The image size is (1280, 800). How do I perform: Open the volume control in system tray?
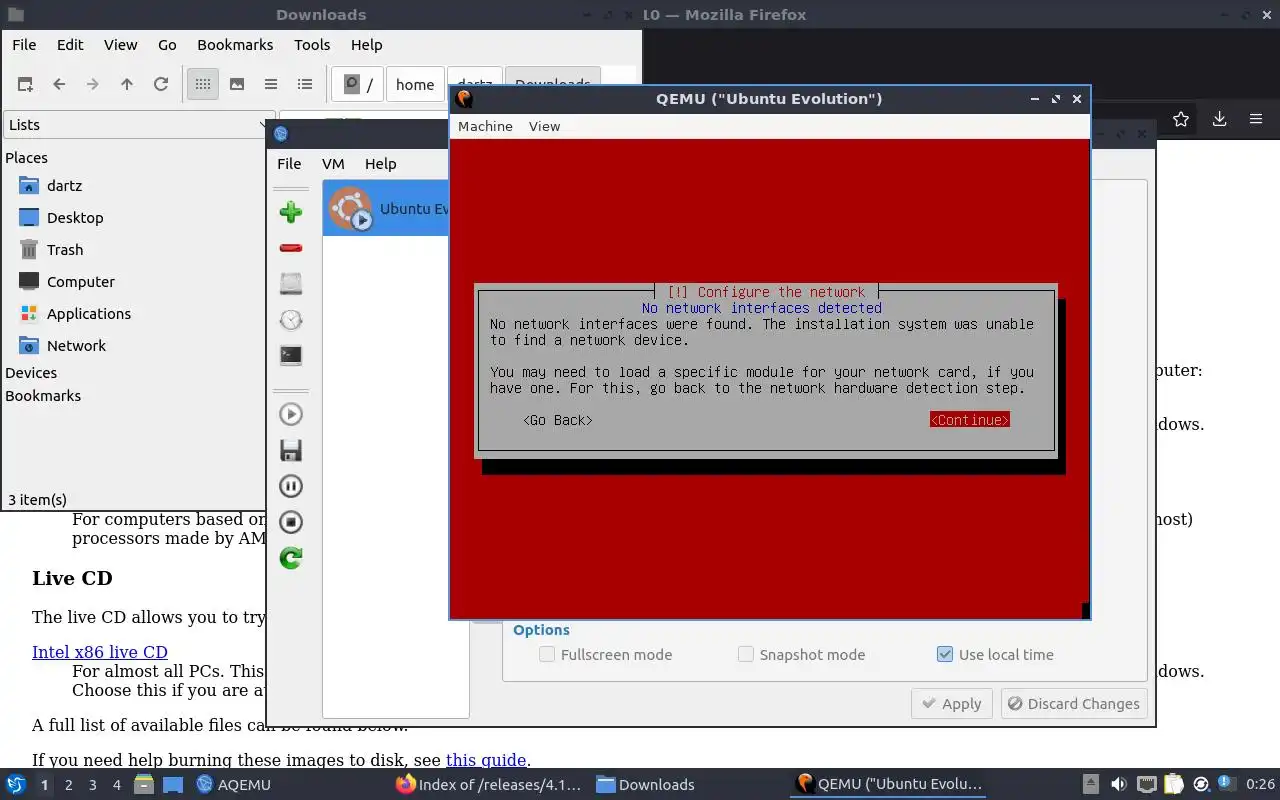(1119, 785)
